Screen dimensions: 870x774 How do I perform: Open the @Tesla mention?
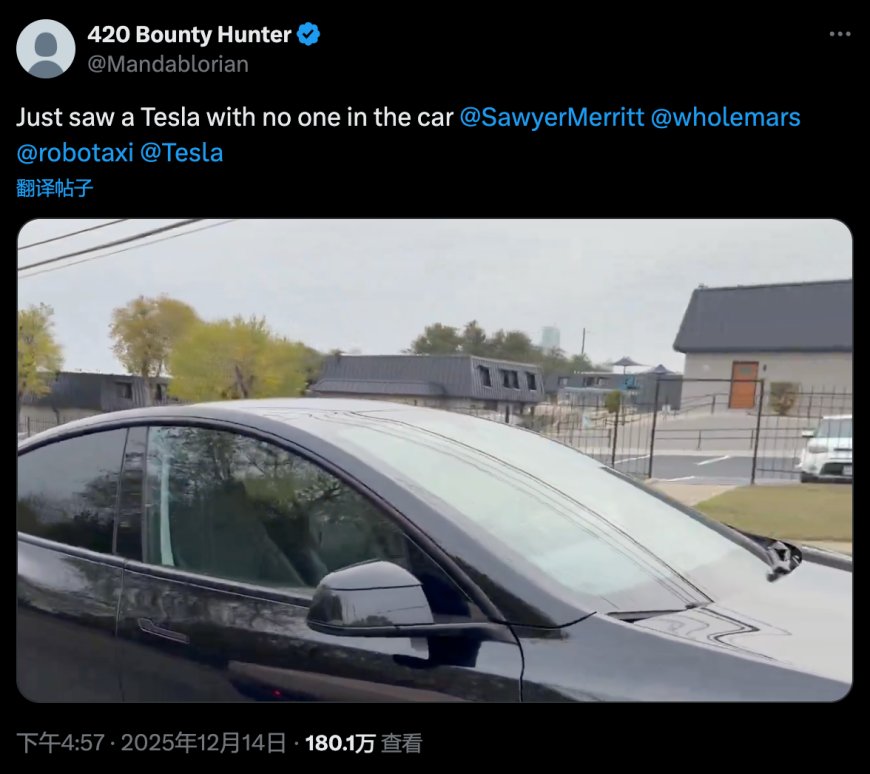click(x=181, y=153)
